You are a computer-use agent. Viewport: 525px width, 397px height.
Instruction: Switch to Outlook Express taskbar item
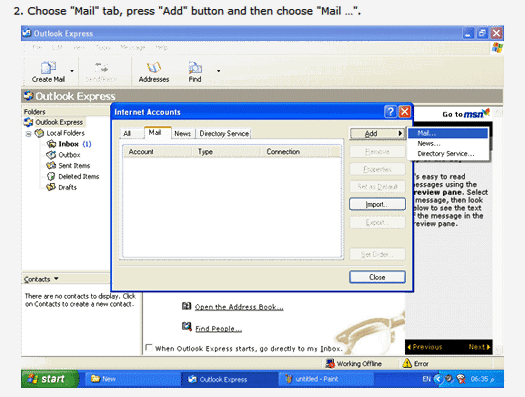pyautogui.click(x=230, y=379)
